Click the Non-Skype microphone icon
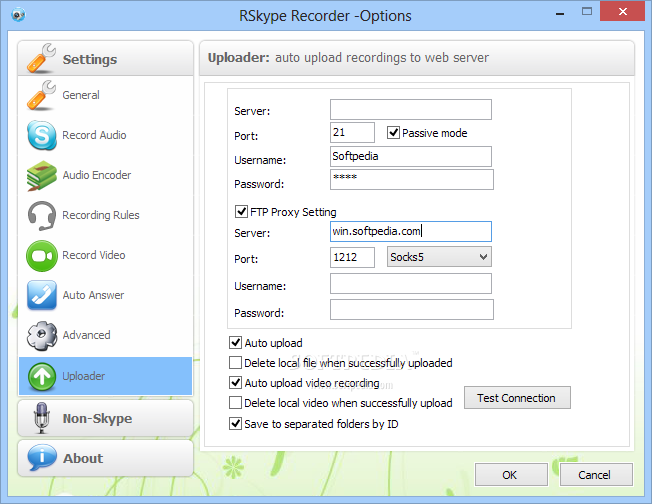 click(x=42, y=418)
